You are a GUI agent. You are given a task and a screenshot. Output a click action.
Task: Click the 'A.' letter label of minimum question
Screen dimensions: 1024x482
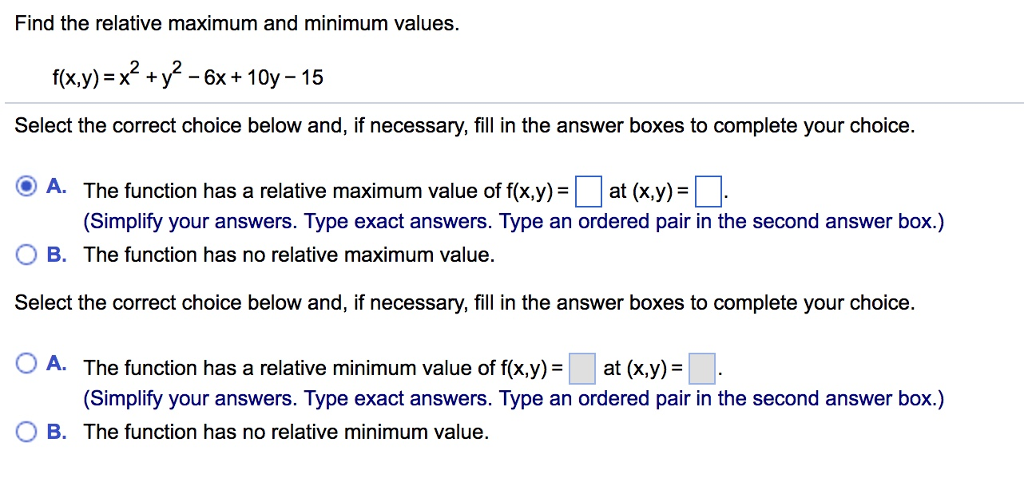click(x=56, y=363)
